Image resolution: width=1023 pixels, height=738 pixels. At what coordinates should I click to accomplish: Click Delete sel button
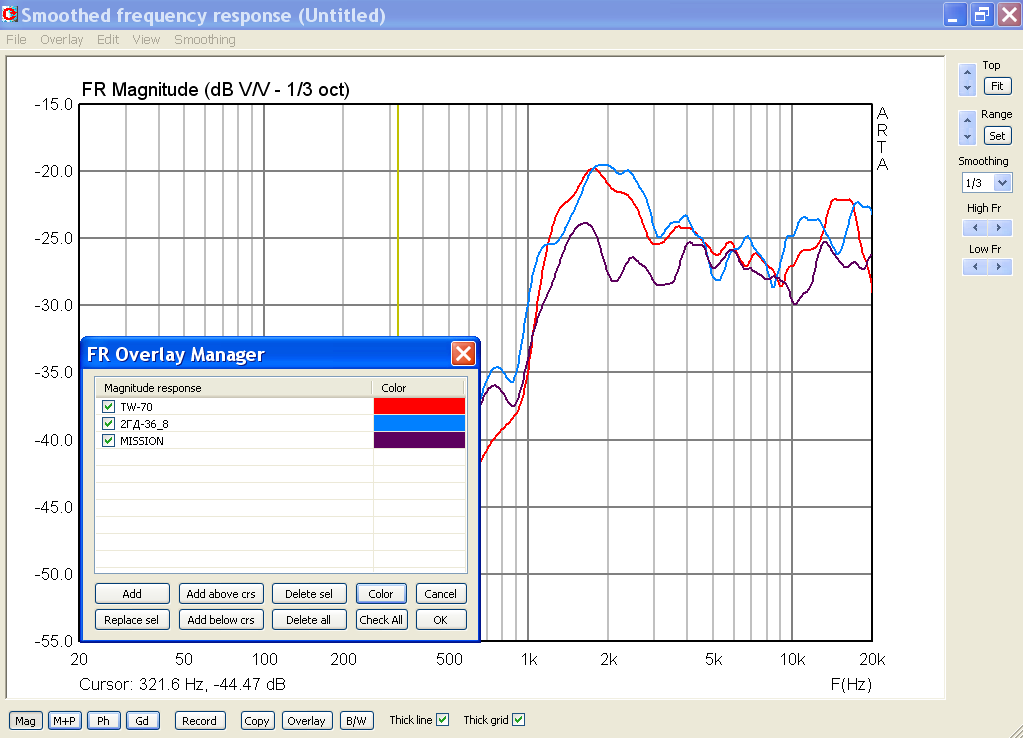(x=309, y=594)
